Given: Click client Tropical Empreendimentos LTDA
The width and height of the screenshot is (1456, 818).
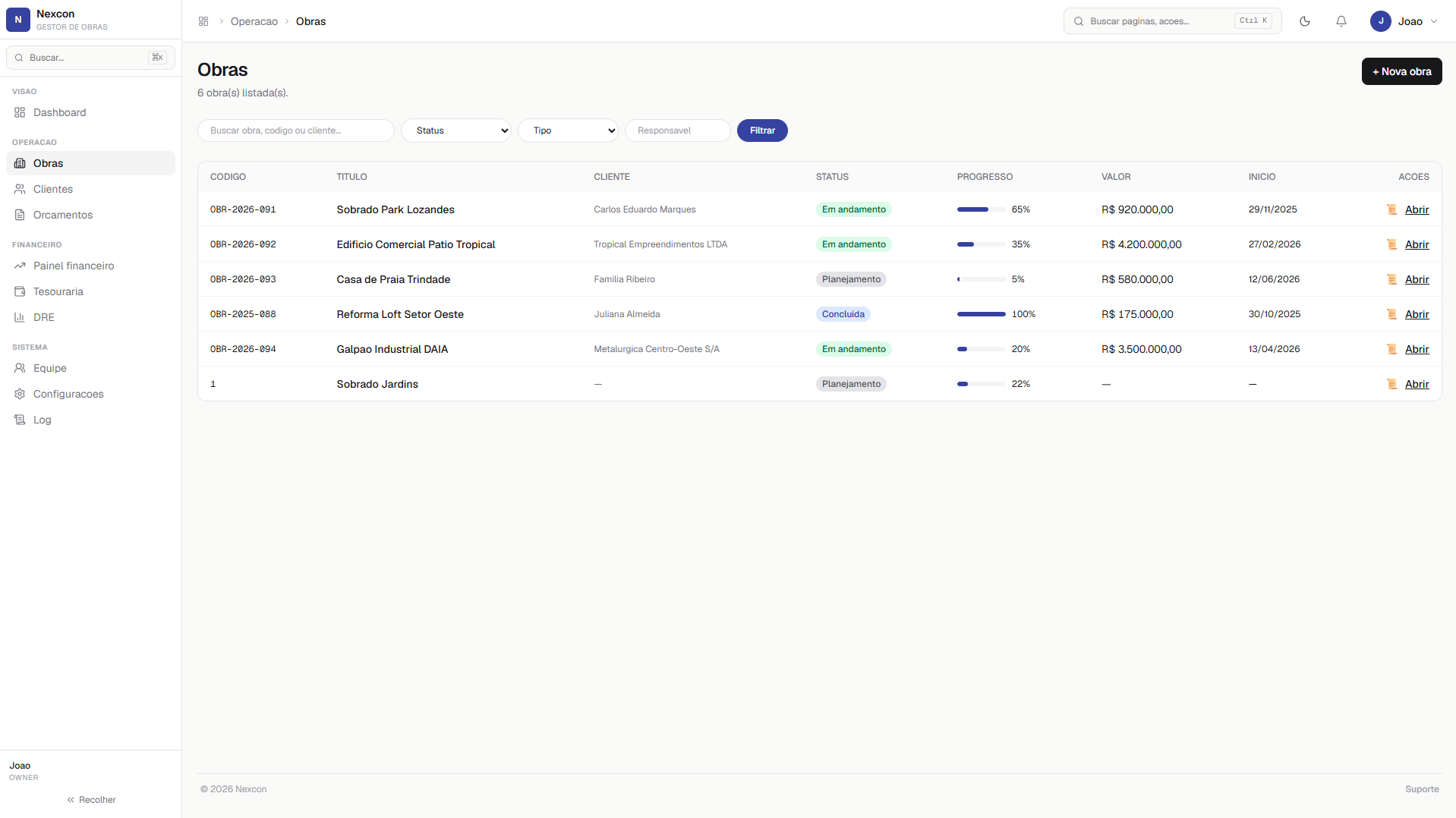Looking at the screenshot, I should 660,244.
